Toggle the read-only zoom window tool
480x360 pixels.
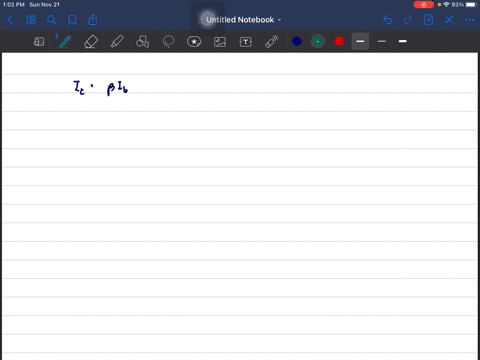coord(39,42)
